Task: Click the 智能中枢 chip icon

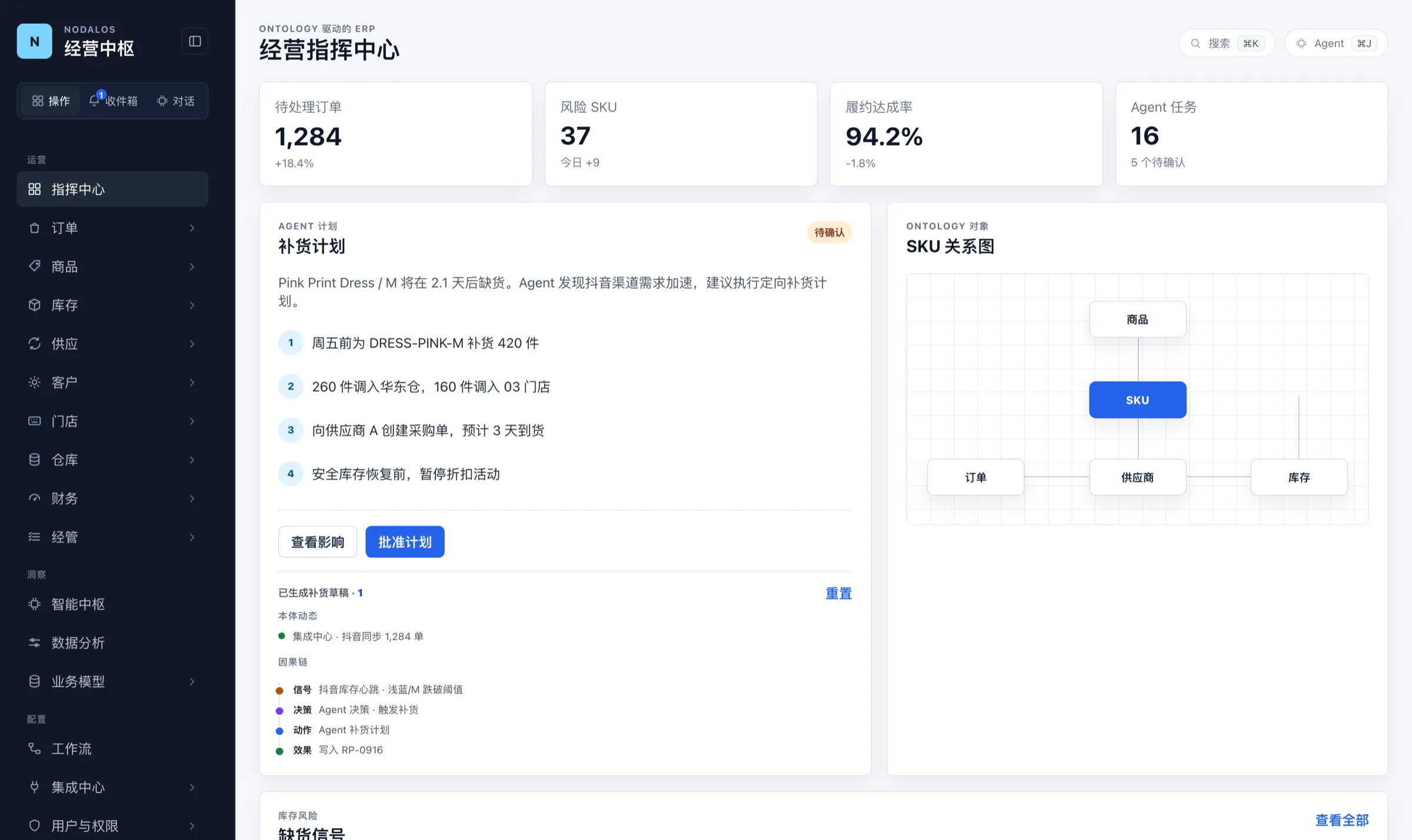Action: (x=35, y=604)
